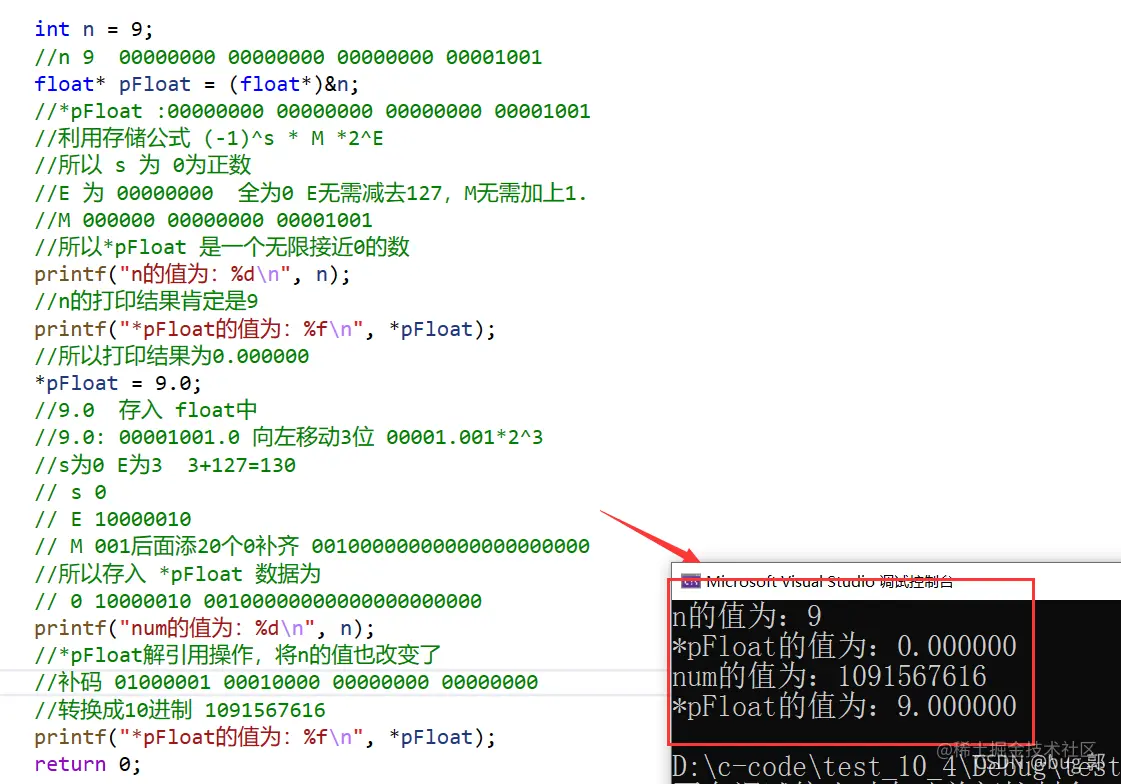Click the comment with formula '(-1)^s * M *2^E'
The width and height of the screenshot is (1121, 784).
(x=209, y=138)
